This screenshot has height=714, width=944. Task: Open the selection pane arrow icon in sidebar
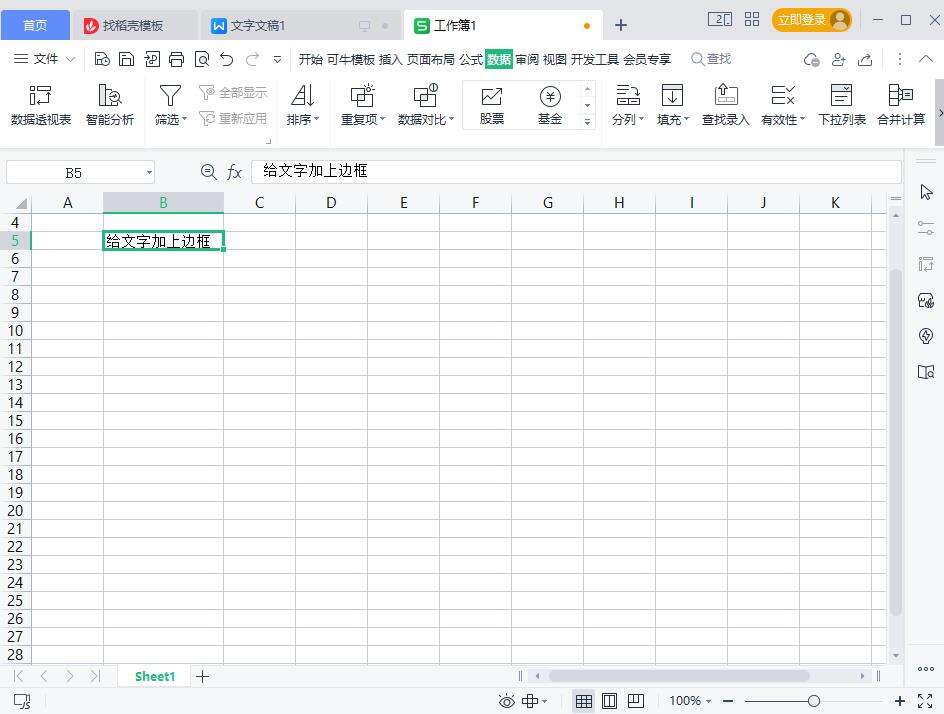[926, 192]
